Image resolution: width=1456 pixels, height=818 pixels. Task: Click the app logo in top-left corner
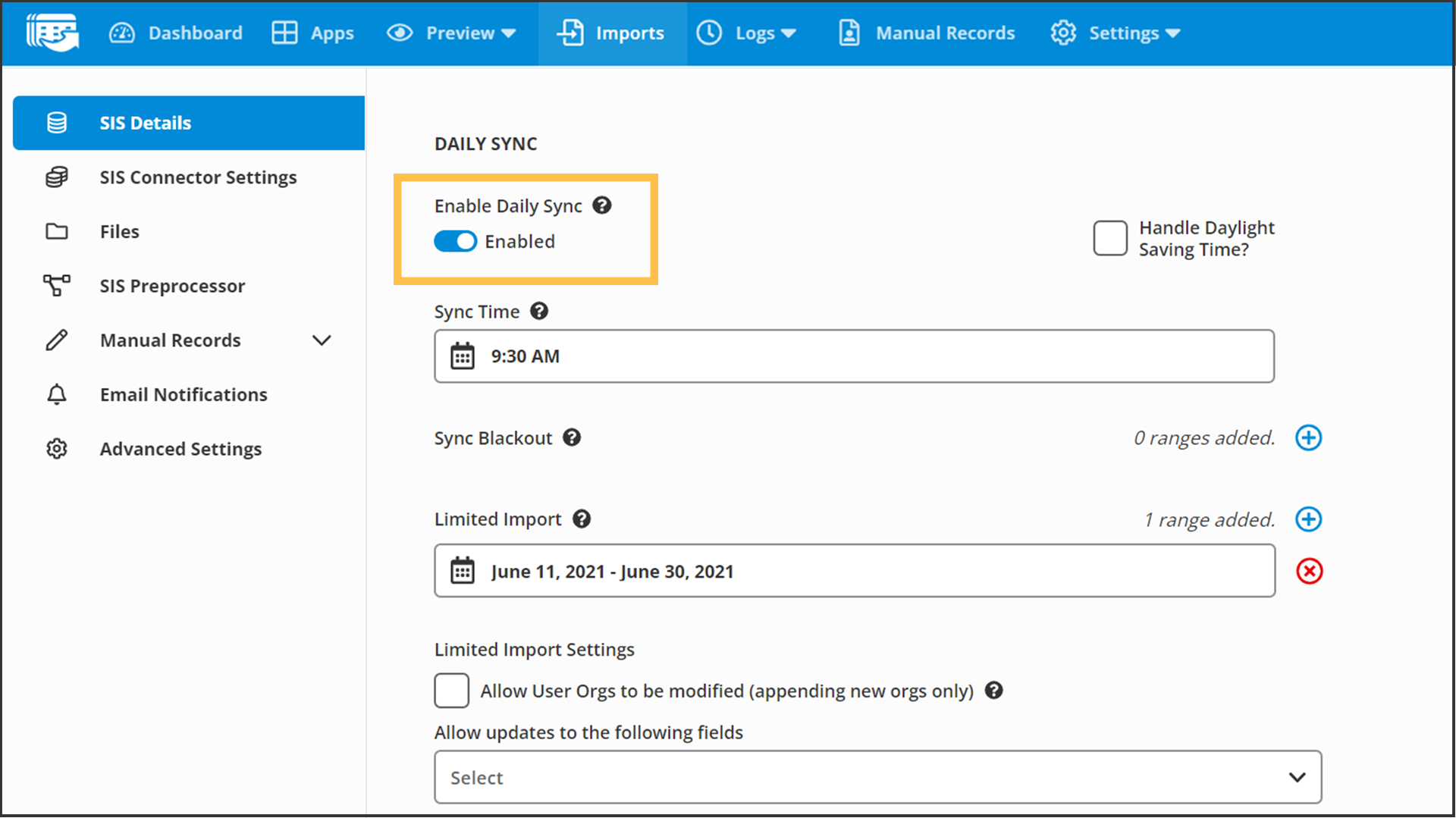coord(52,33)
